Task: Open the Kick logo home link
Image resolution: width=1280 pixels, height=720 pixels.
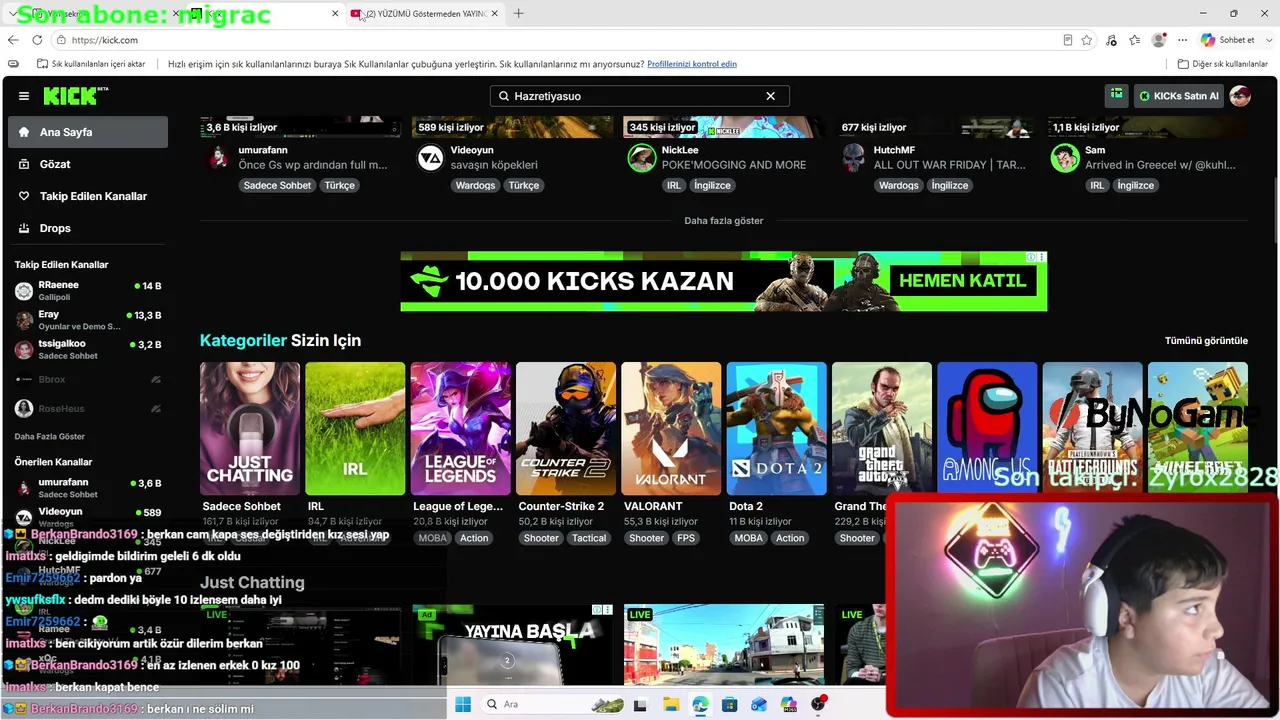Action: click(75, 96)
